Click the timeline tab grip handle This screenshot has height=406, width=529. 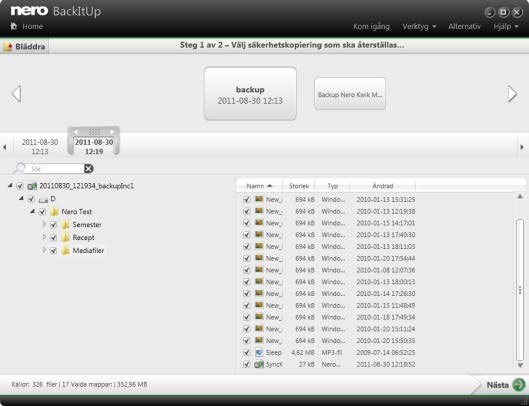[x=94, y=132]
